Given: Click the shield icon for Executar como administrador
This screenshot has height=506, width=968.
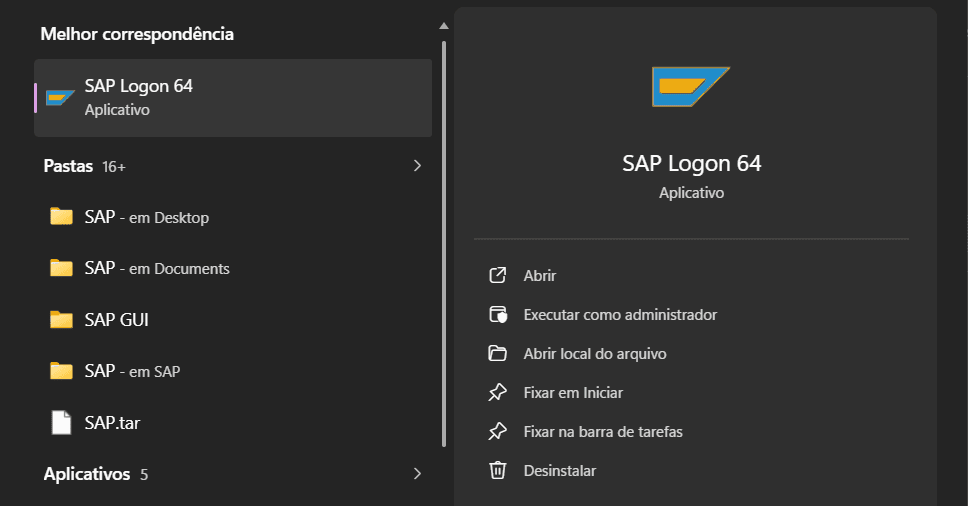Looking at the screenshot, I should pyautogui.click(x=498, y=314).
